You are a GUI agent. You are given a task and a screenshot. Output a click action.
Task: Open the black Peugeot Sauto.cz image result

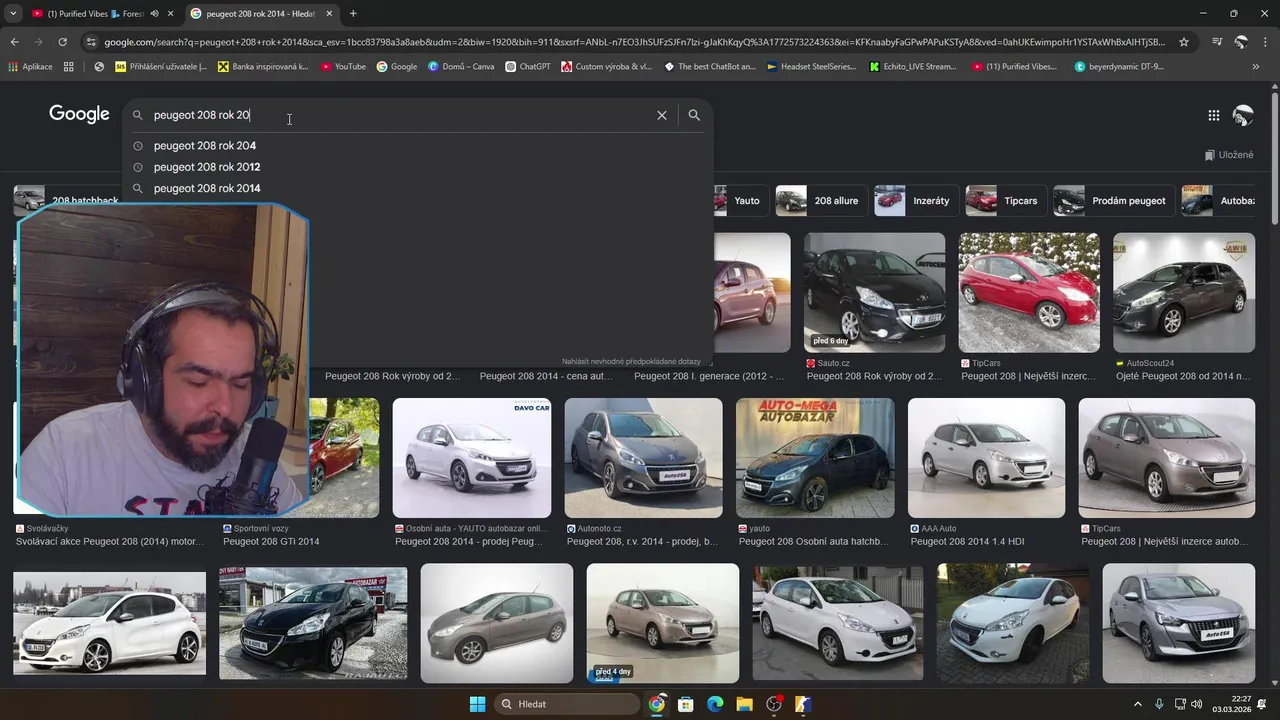pos(874,292)
